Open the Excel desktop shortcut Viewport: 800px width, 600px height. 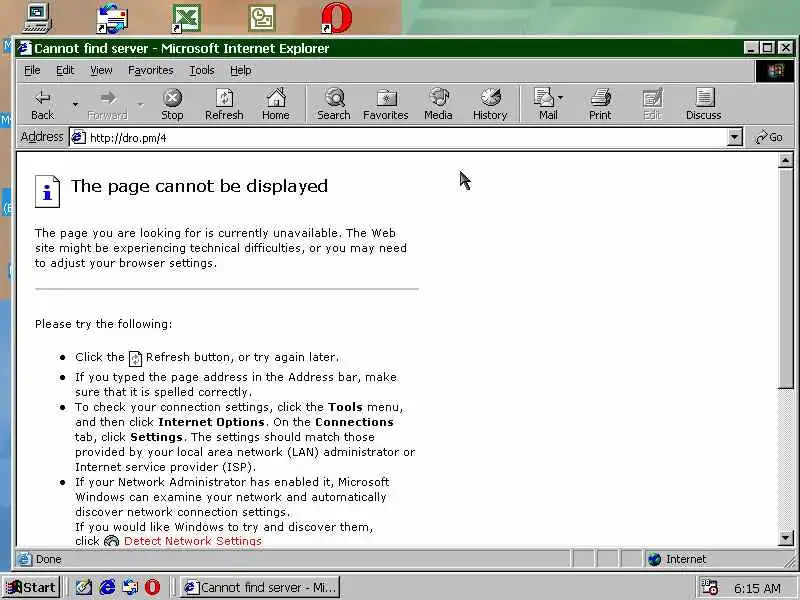point(186,18)
